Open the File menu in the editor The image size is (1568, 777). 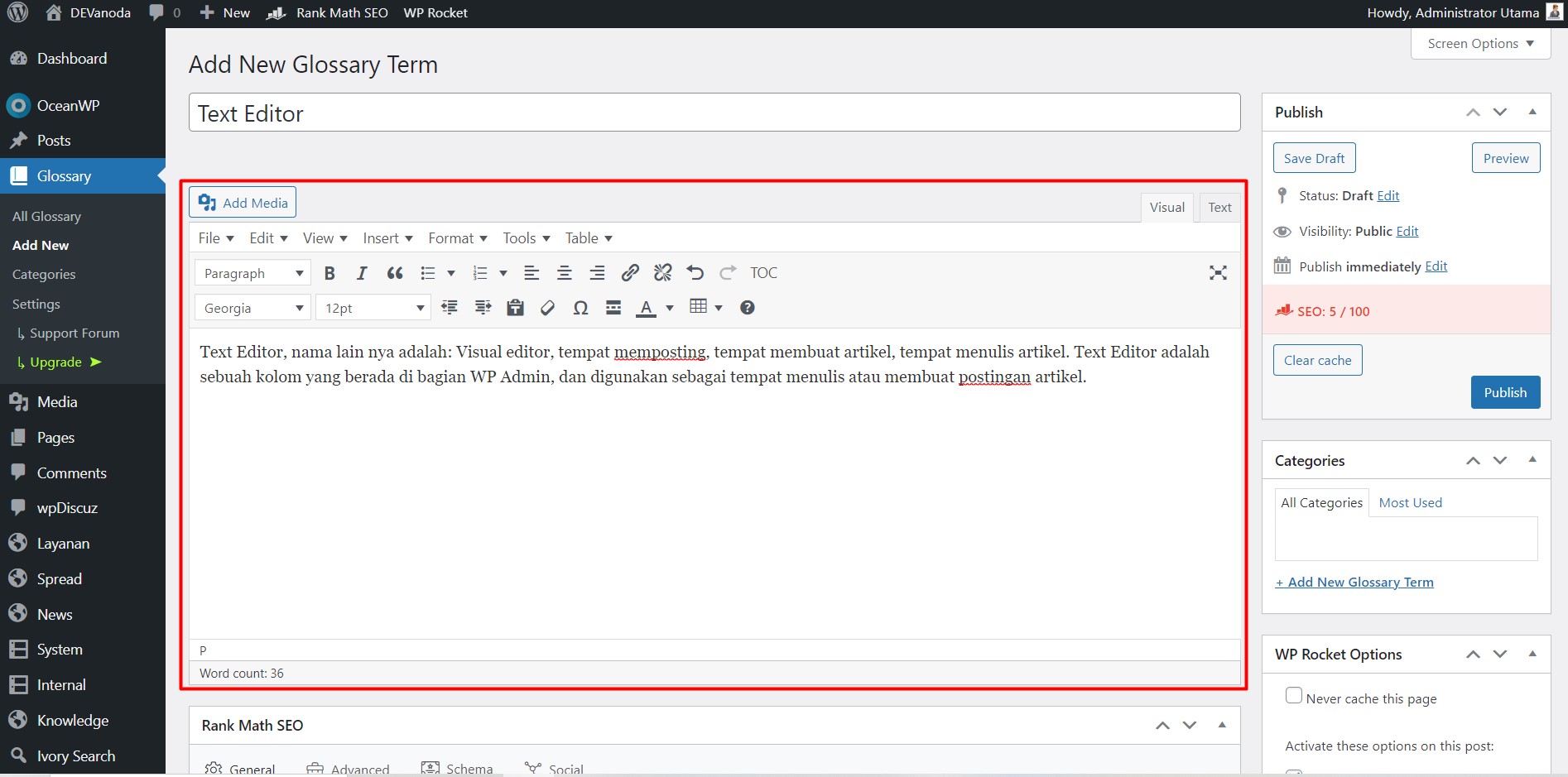tap(216, 238)
